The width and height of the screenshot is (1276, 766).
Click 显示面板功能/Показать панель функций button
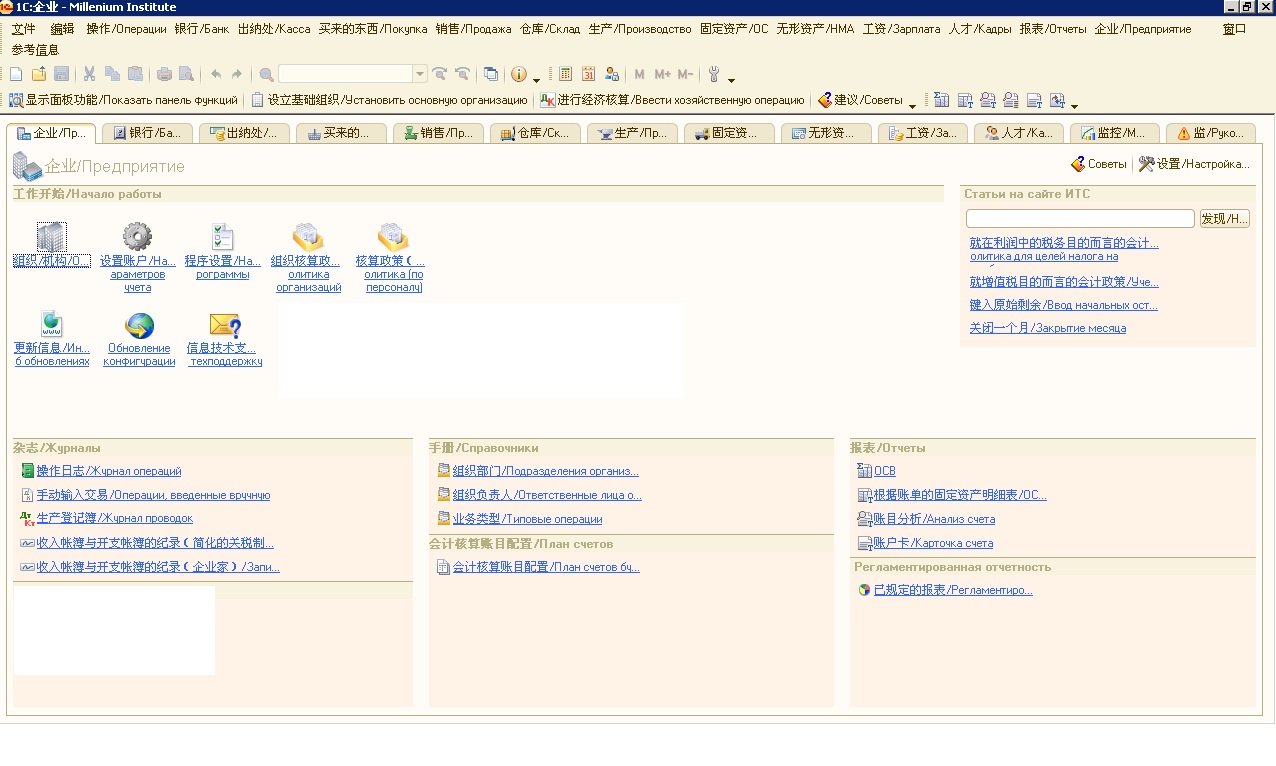point(123,100)
